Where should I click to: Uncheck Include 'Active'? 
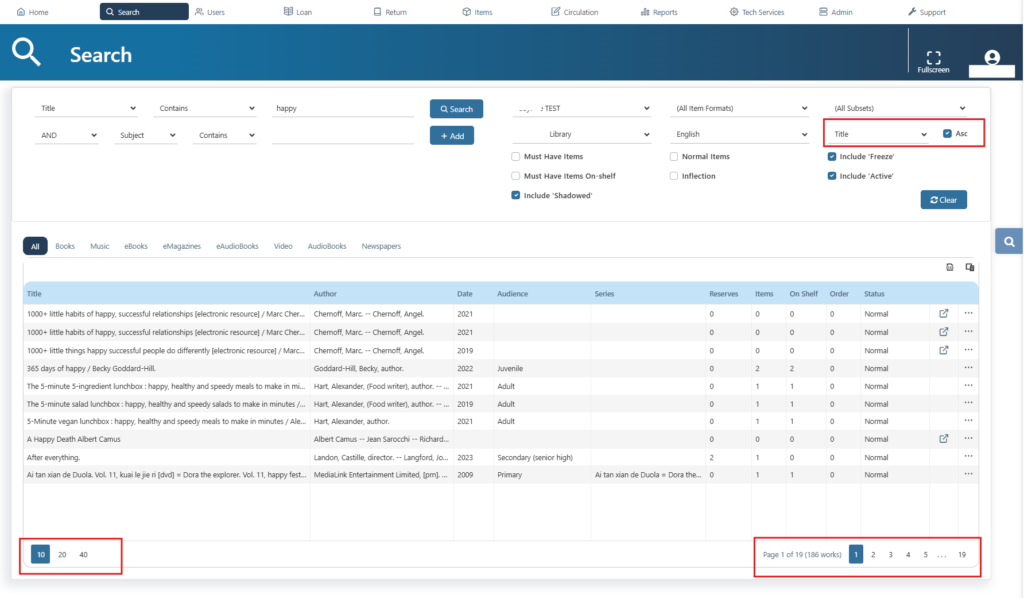pyautogui.click(x=831, y=176)
